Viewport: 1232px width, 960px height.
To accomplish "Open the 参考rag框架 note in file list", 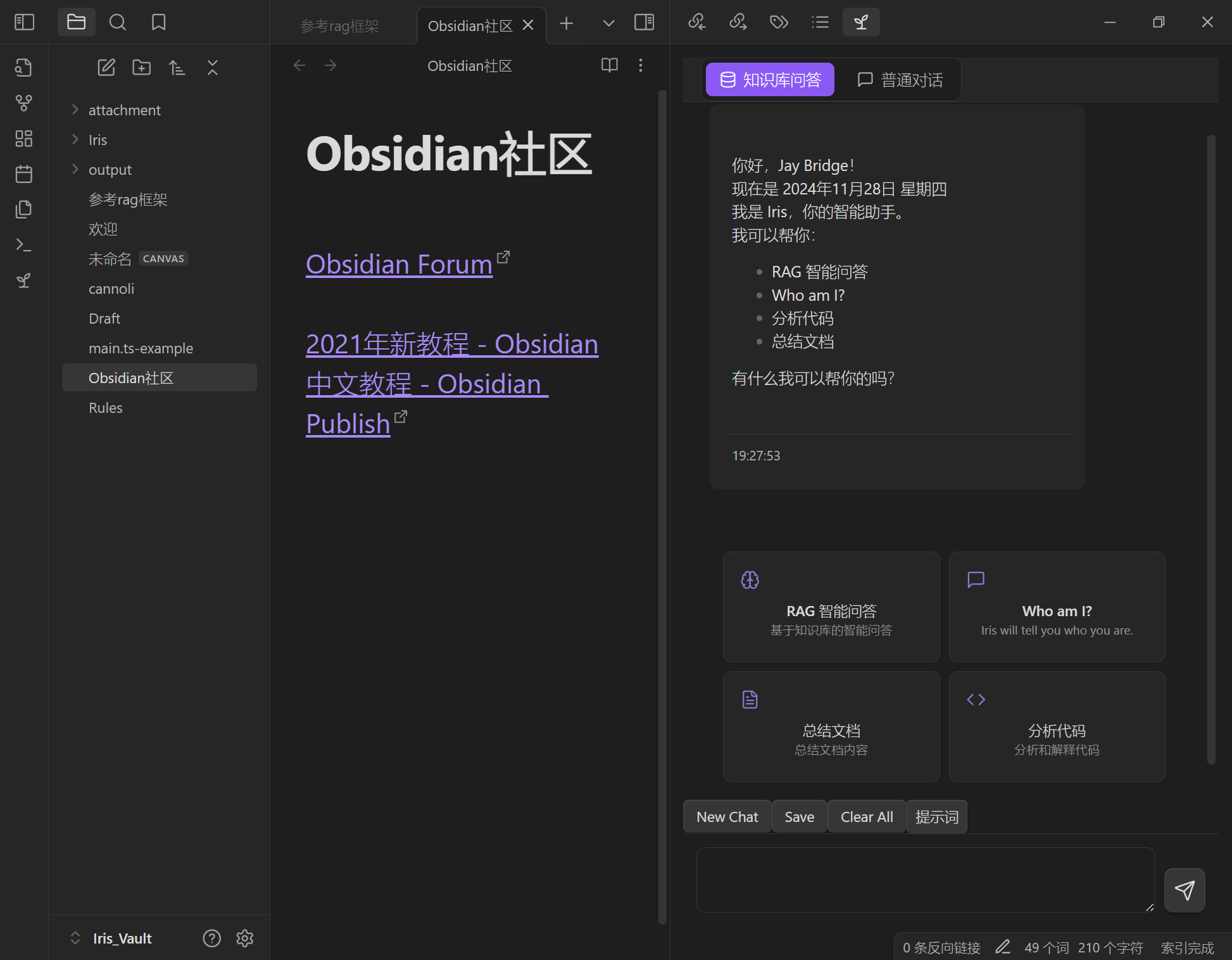I will click(x=160, y=199).
